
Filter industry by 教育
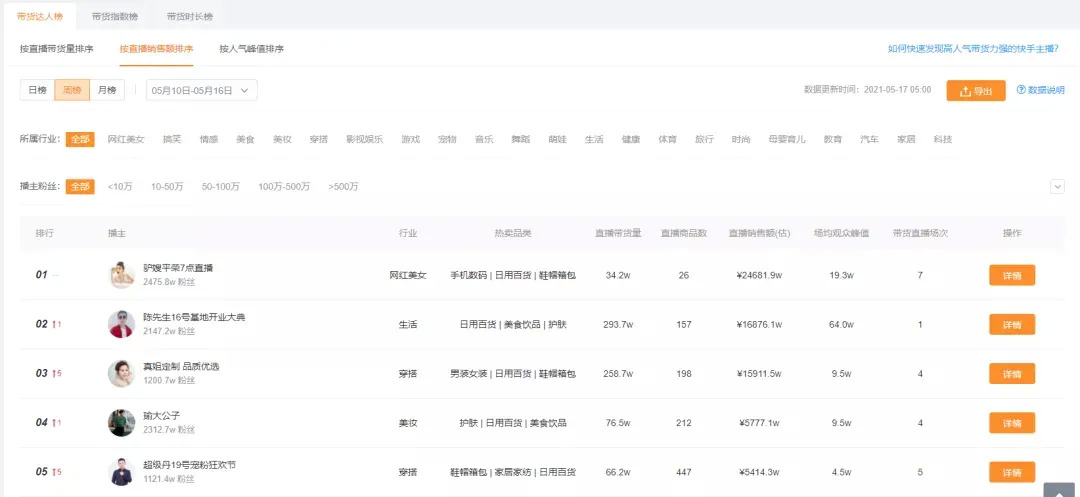click(833, 139)
